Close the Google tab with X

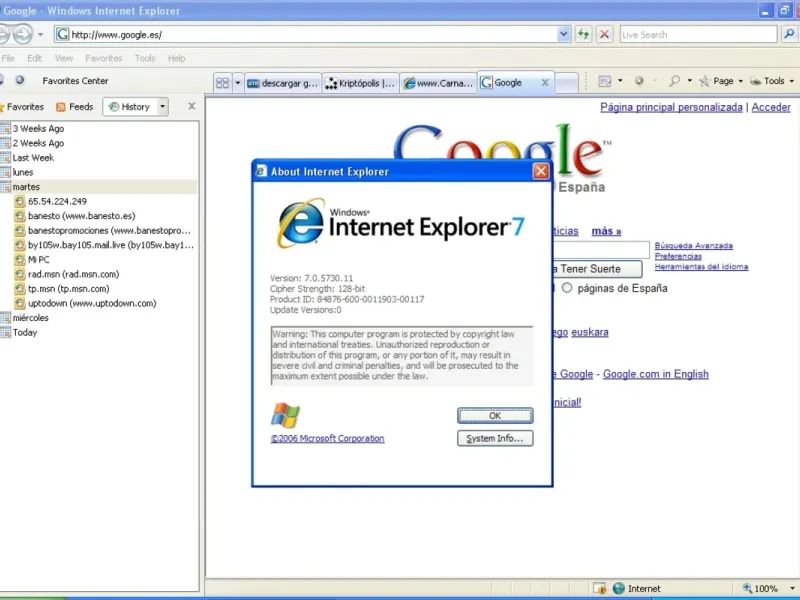coord(545,83)
